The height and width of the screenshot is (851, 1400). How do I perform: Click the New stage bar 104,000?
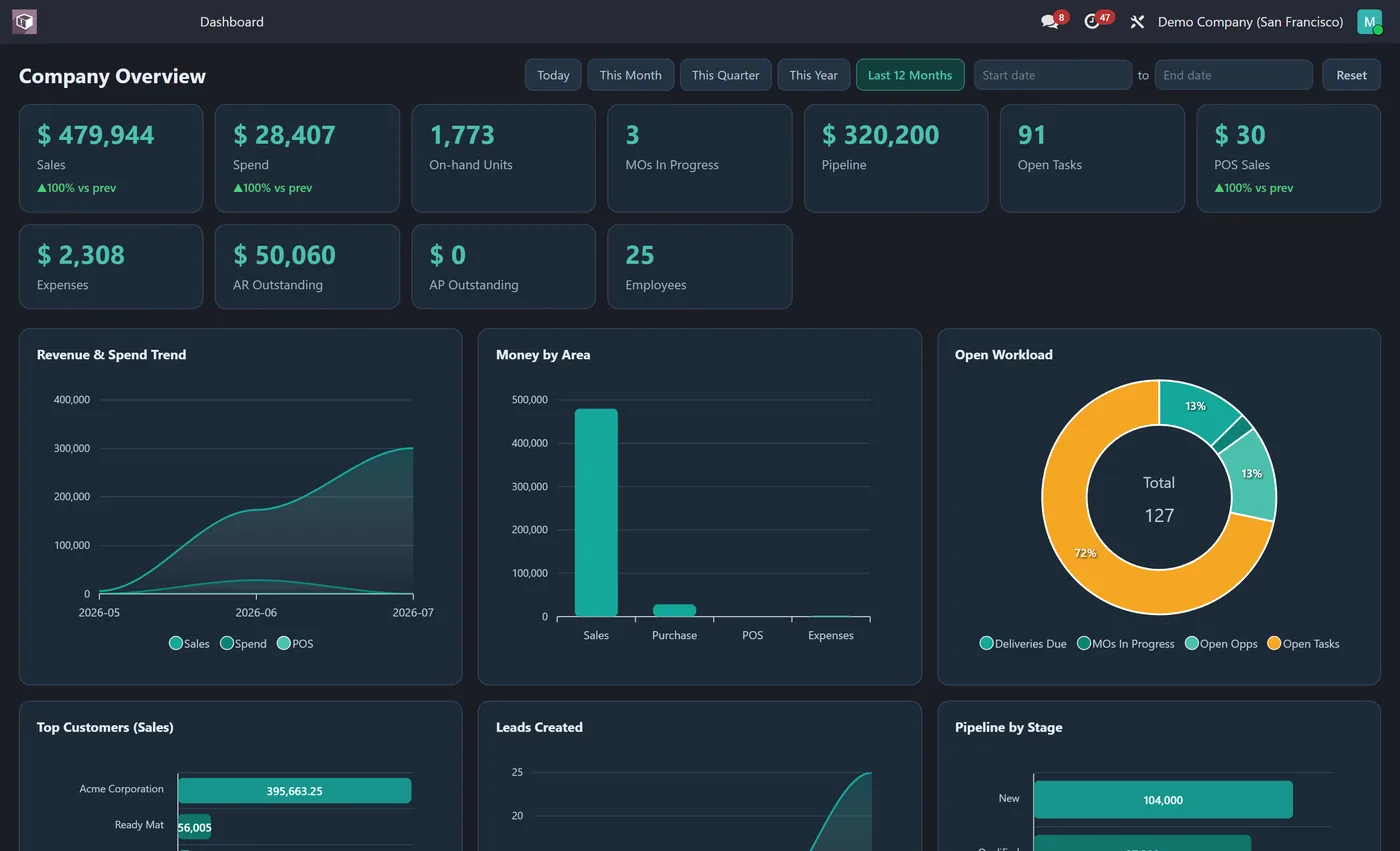(1163, 800)
